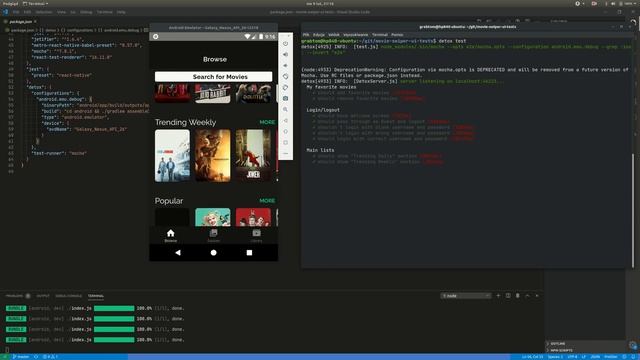Open Plik menu in terminal window
Image resolution: width=640 pixels, height=360 pixels.
306,35
